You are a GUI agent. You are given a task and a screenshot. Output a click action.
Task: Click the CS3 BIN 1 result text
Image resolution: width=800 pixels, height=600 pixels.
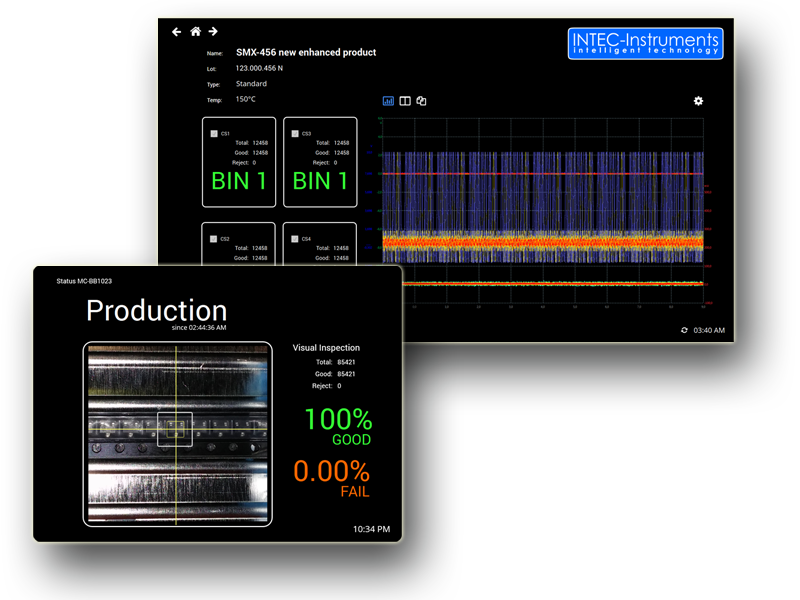(320, 181)
